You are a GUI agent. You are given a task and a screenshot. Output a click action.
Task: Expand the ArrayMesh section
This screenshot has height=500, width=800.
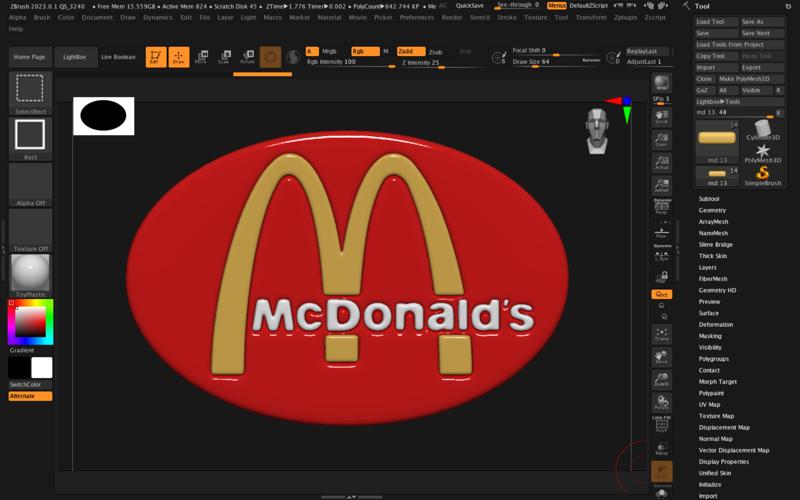[x=713, y=222]
